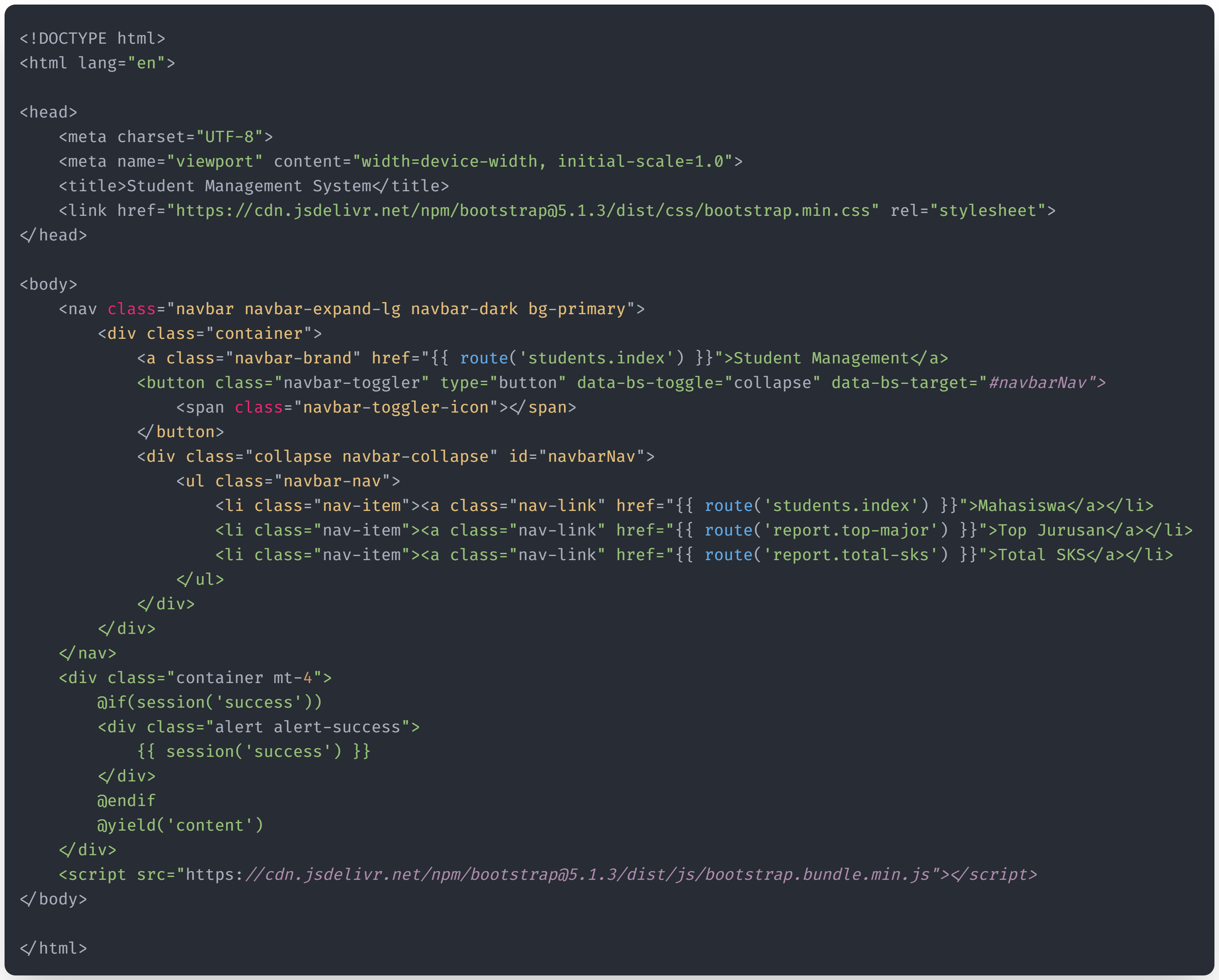Click the @yield('content') directive
The height and width of the screenshot is (980, 1219).
(x=180, y=825)
